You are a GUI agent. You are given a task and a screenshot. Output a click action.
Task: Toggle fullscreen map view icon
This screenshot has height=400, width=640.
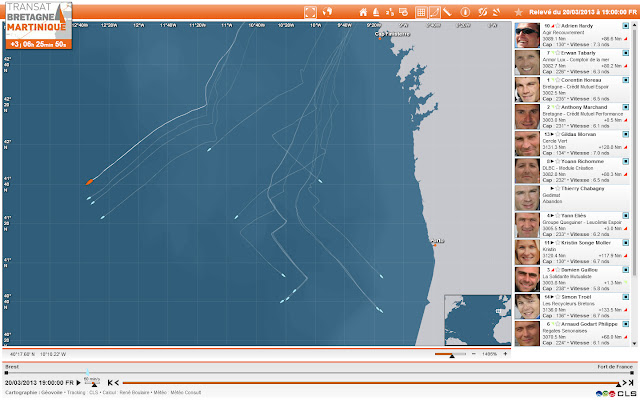(x=310, y=12)
